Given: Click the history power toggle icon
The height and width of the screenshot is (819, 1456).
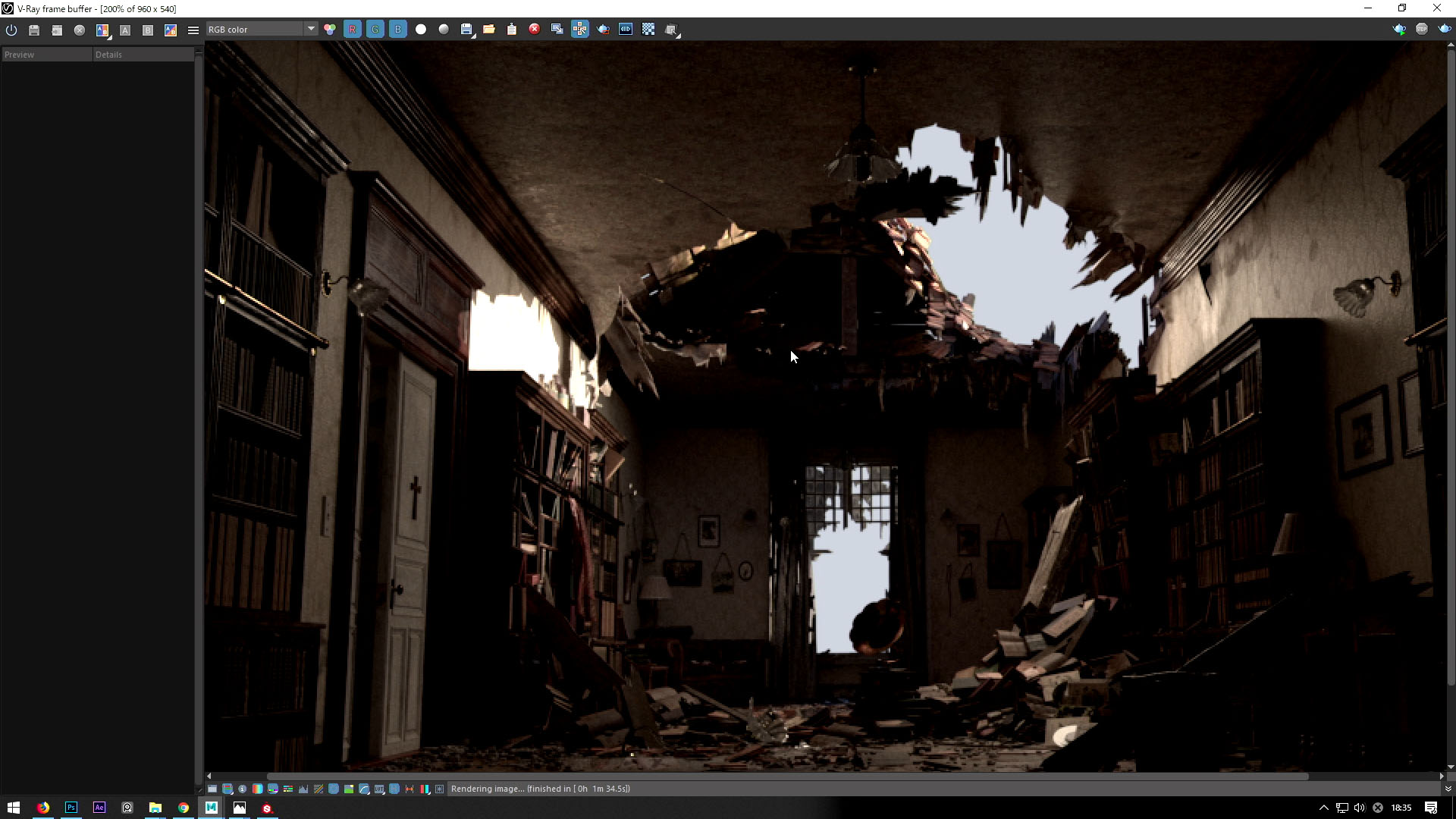Looking at the screenshot, I should coord(11,30).
